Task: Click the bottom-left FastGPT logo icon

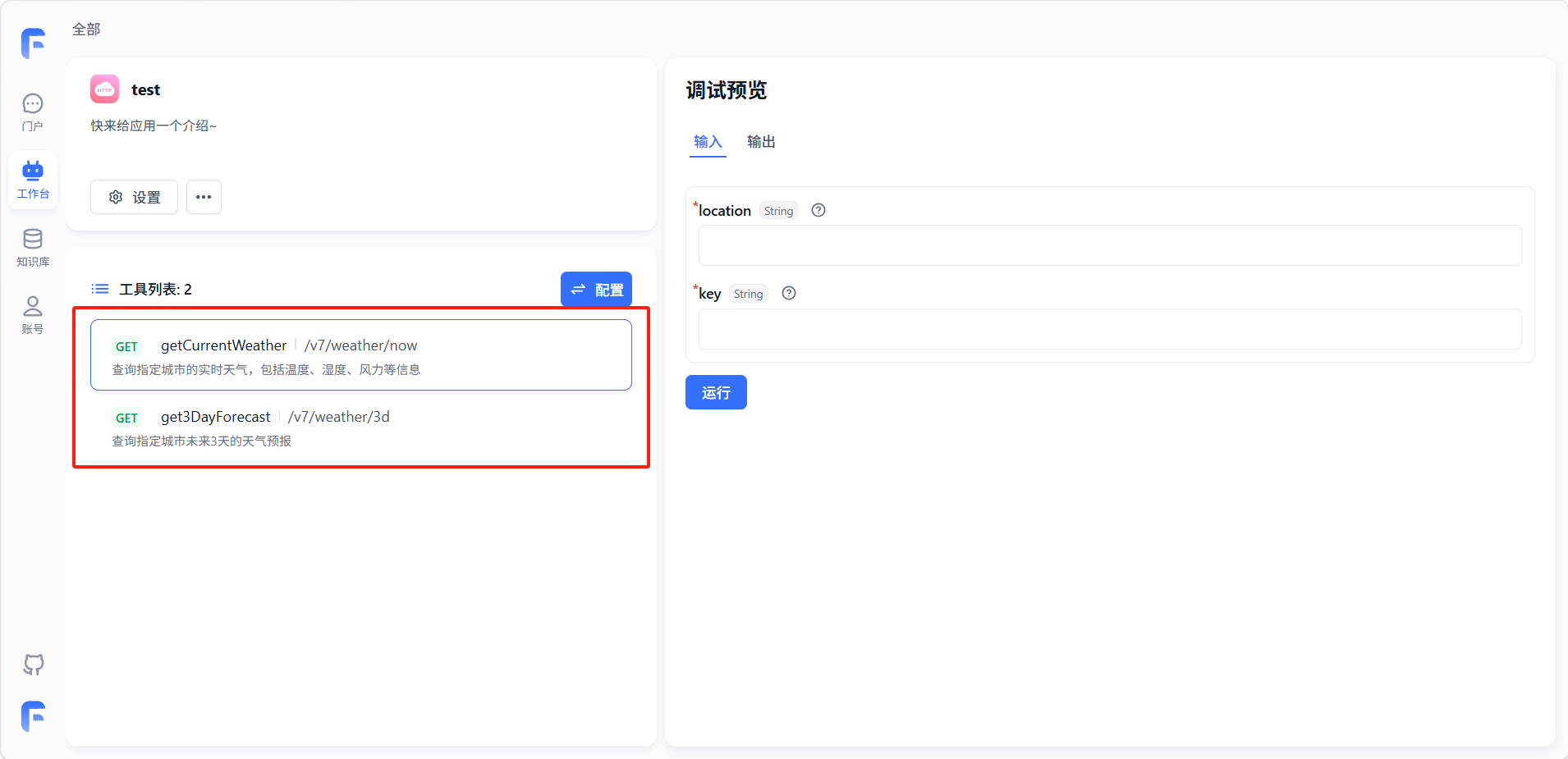Action: (x=33, y=716)
